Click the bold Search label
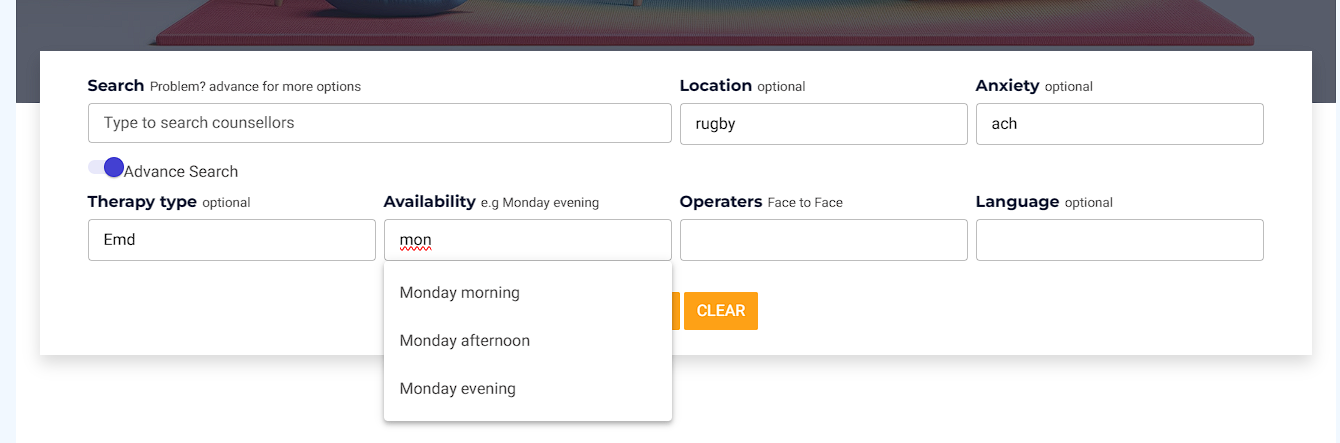Screen dimensions: 1340x443 point(116,86)
